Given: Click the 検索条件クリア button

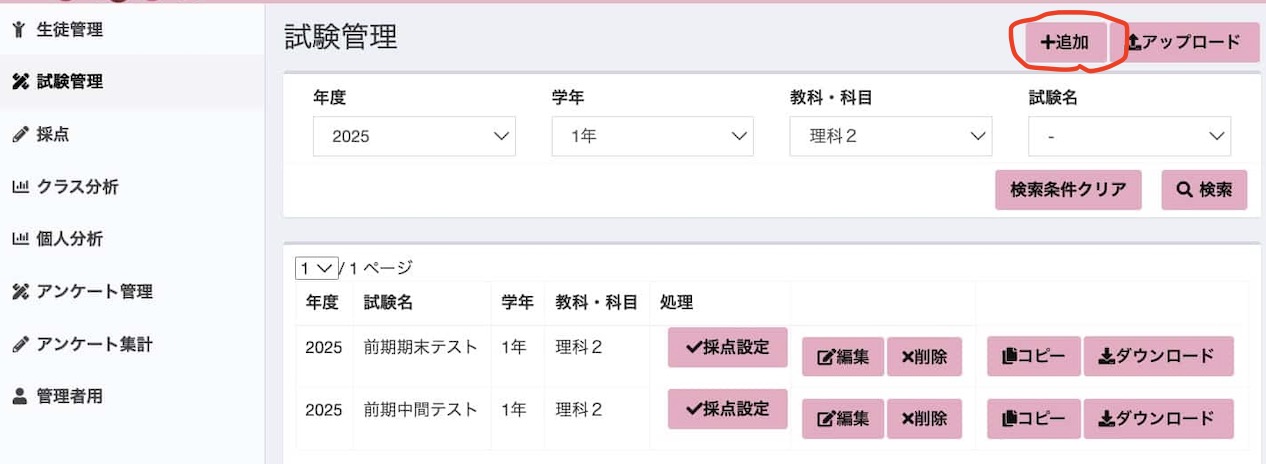Looking at the screenshot, I should coord(1068,189).
